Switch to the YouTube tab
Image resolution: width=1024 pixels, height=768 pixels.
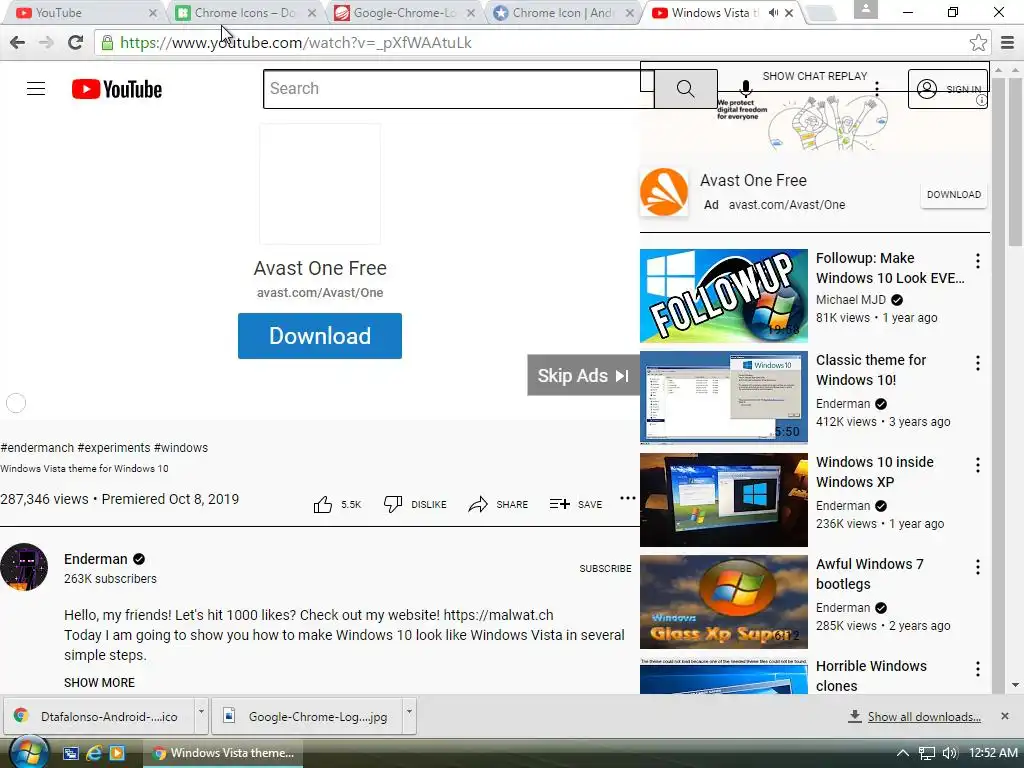pos(86,12)
